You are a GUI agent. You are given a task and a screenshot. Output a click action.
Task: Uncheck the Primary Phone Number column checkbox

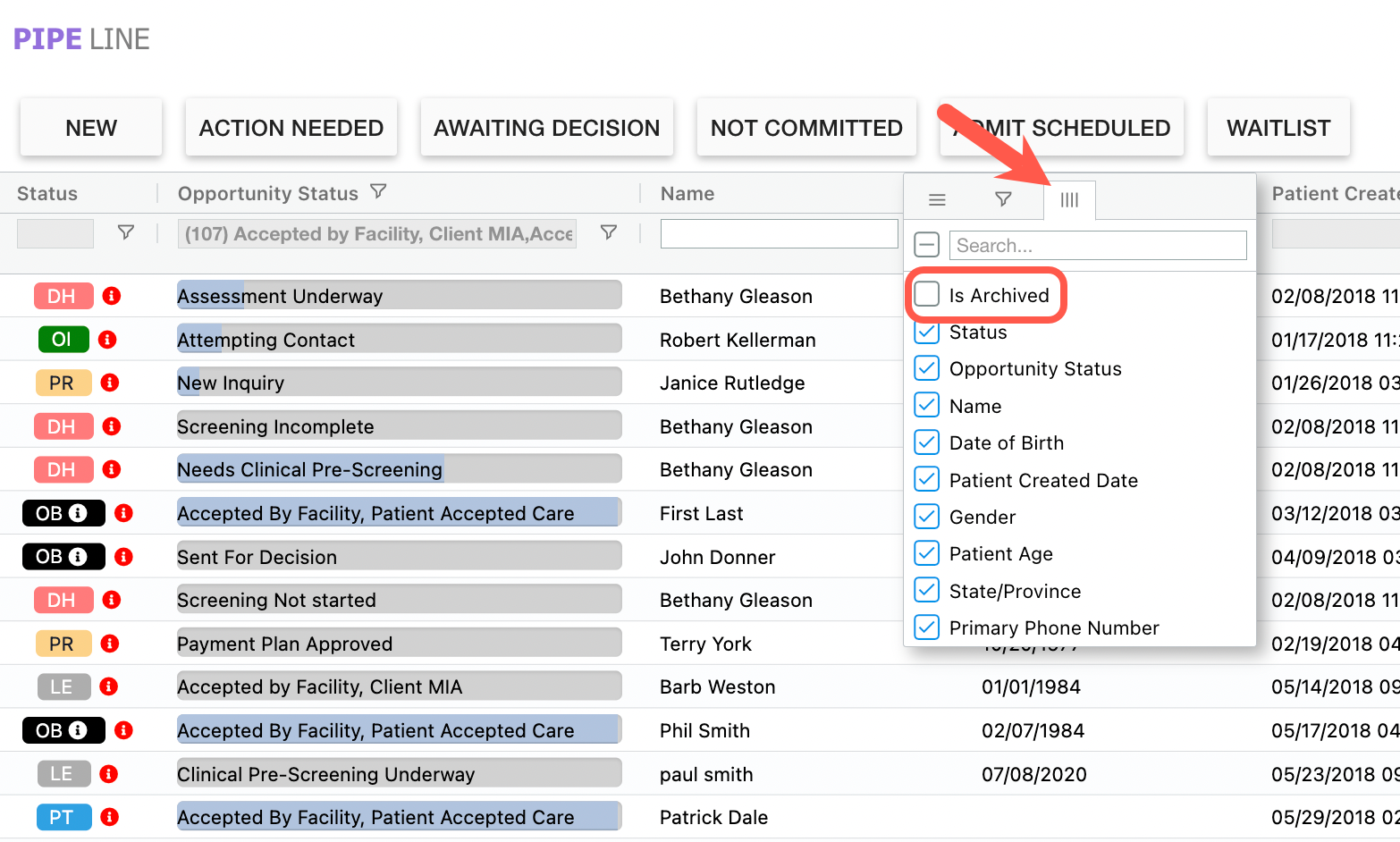(x=927, y=627)
